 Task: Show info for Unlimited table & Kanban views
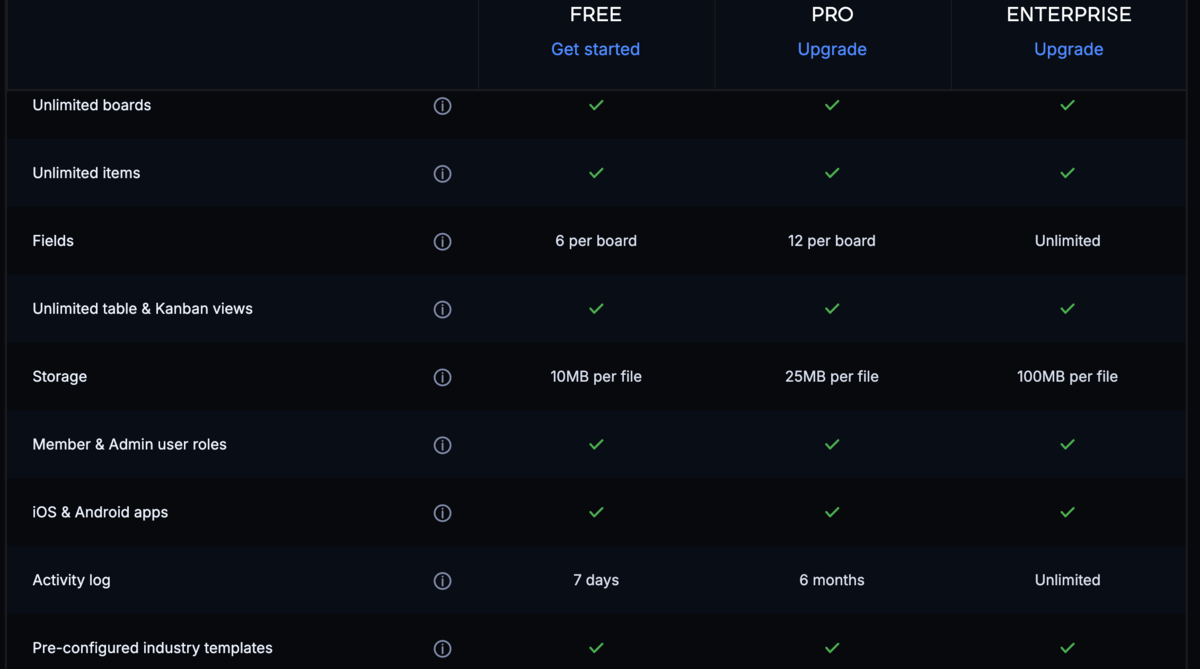click(442, 310)
